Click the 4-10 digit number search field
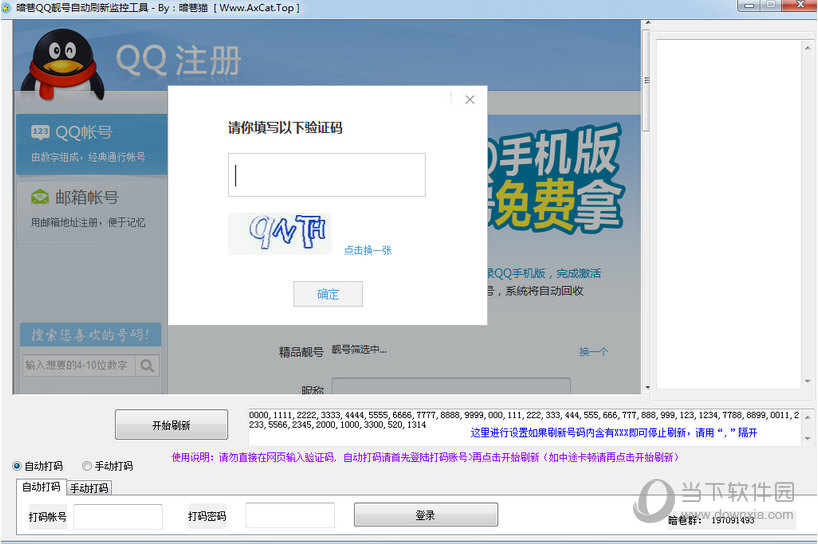 point(79,366)
